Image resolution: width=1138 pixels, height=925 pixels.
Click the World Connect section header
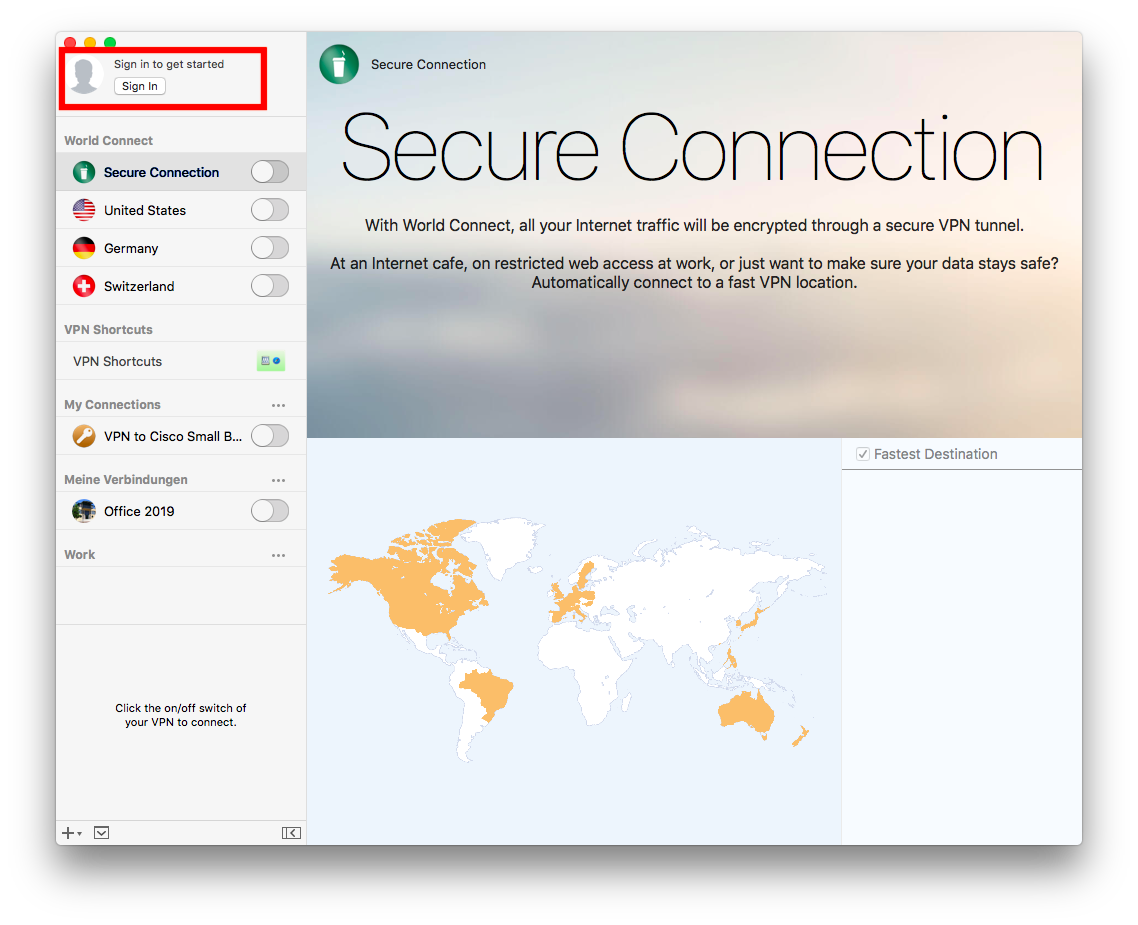108,141
